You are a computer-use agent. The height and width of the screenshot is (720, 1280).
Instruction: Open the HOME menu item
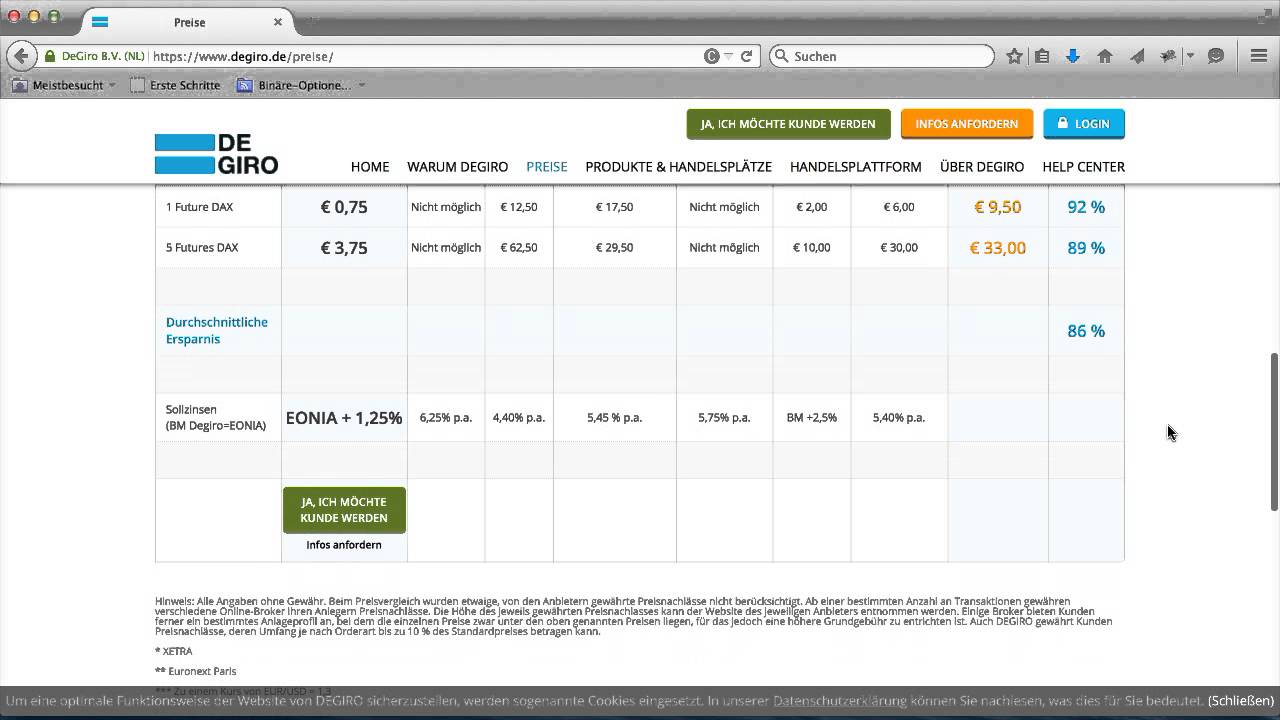coord(370,167)
